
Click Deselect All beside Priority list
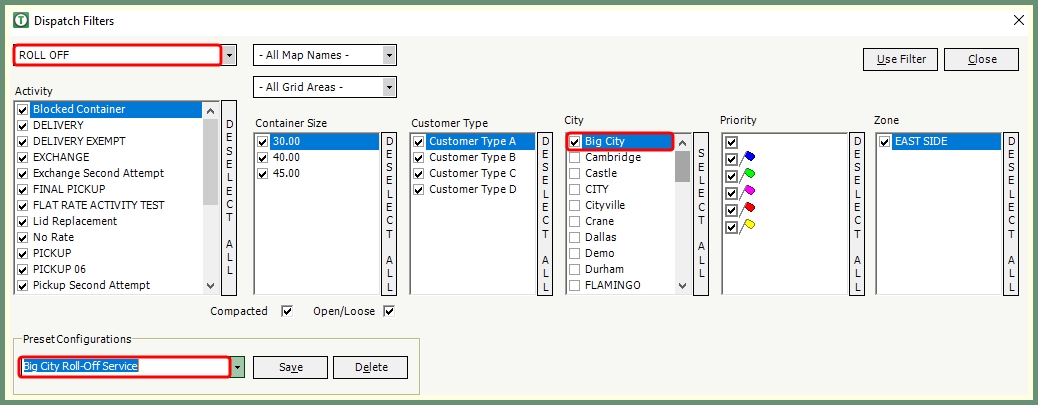click(x=857, y=214)
